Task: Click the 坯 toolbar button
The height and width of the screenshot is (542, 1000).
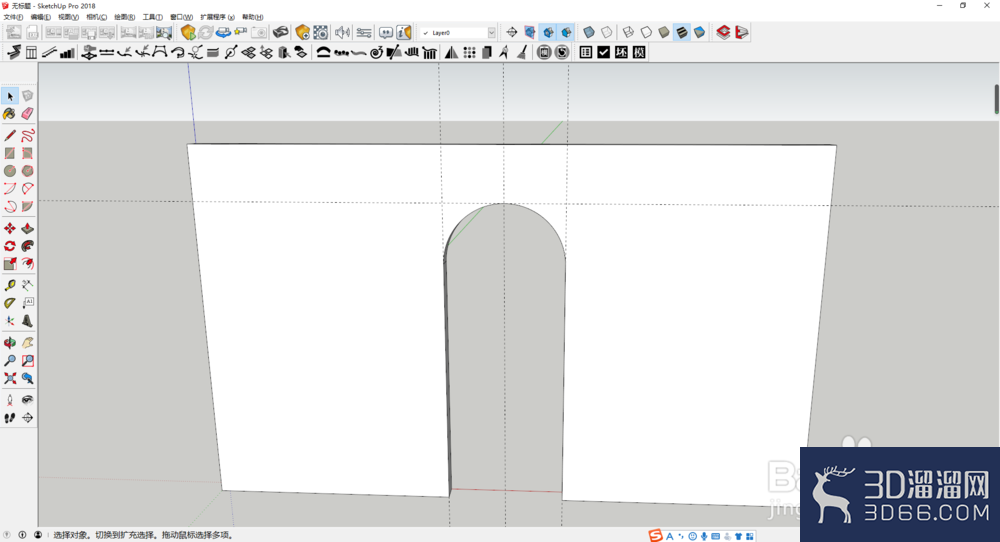Action: tap(621, 52)
